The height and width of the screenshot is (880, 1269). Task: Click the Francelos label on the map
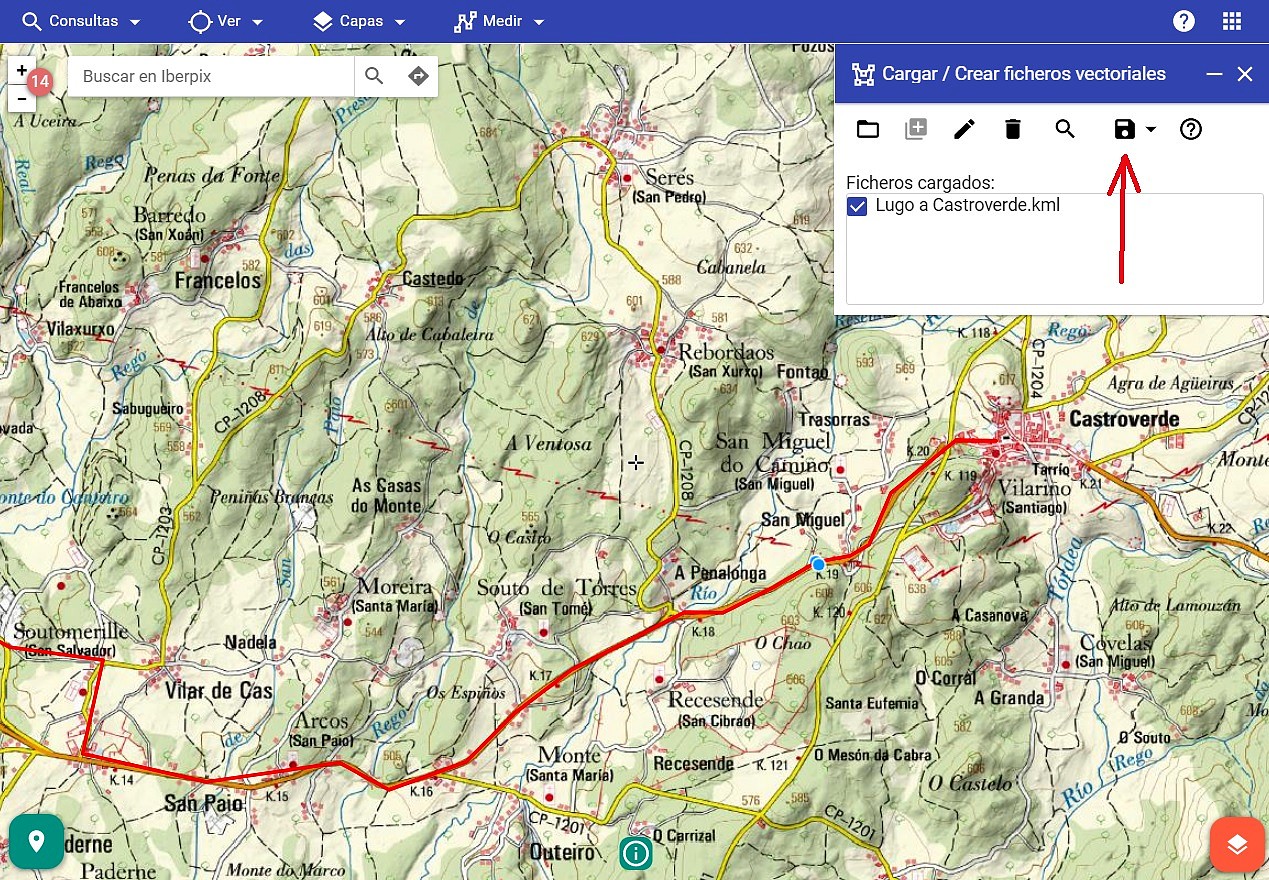(218, 281)
